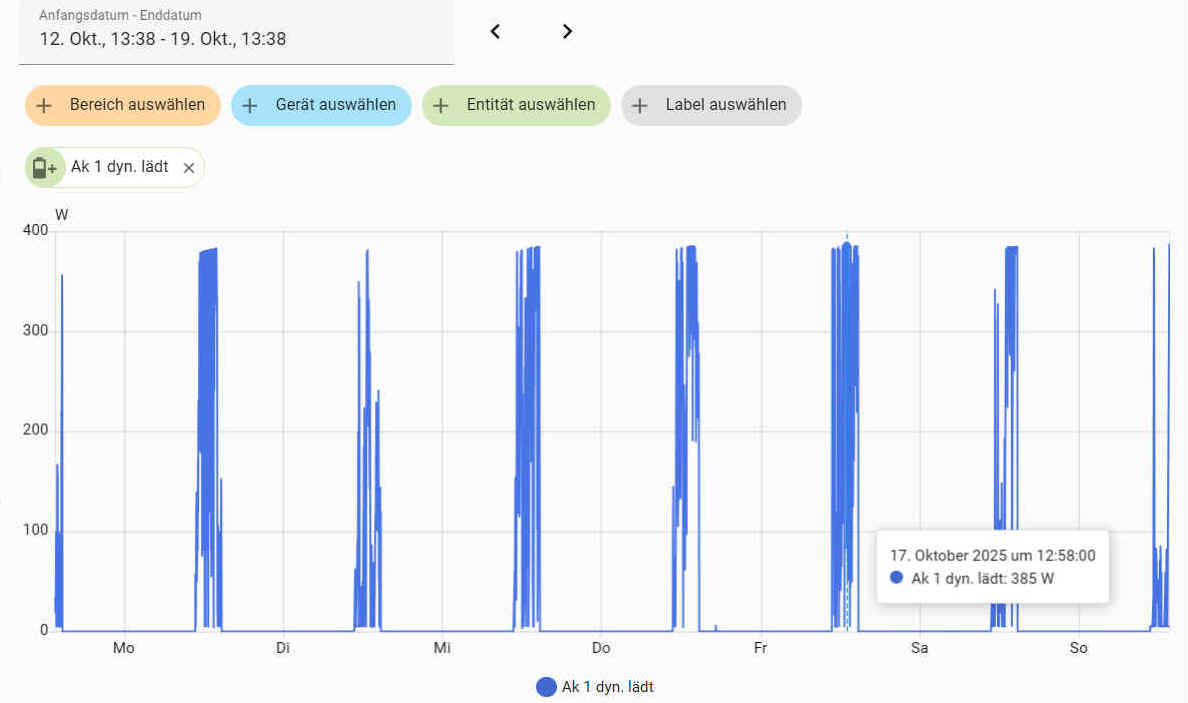1188x703 pixels.
Task: Select the Ak 1 dyn. lädt chip label
Action: coord(119,167)
